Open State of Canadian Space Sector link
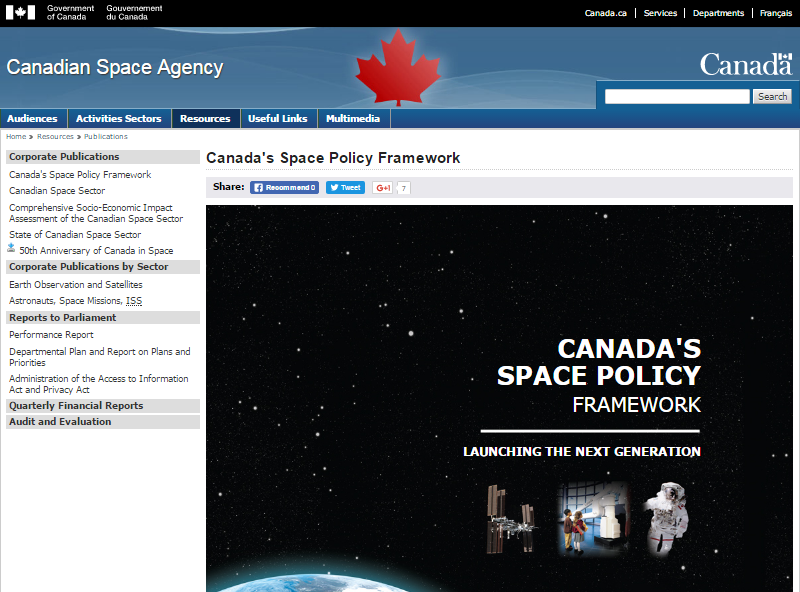This screenshot has height=592, width=800. pyautogui.click(x=75, y=235)
